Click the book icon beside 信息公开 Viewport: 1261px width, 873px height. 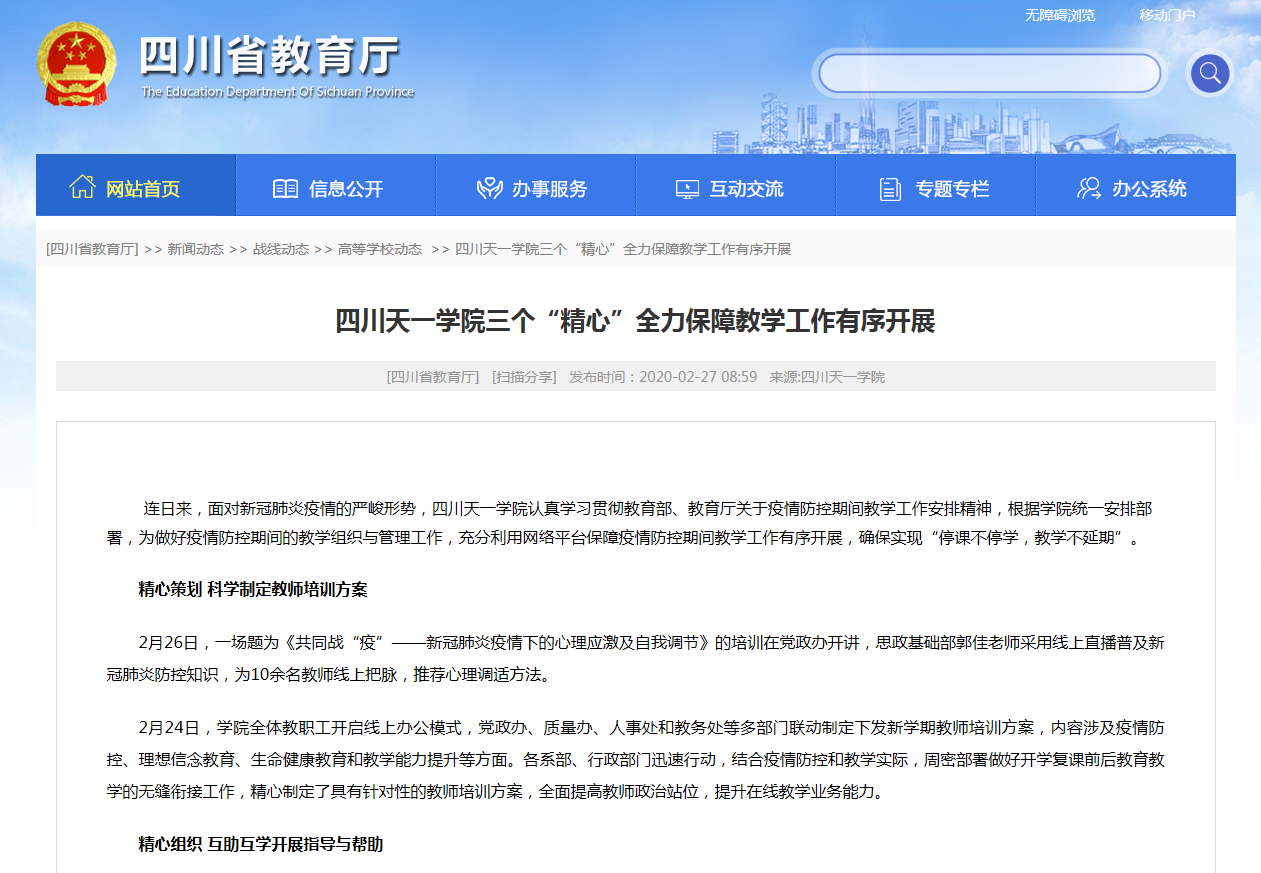(x=285, y=188)
